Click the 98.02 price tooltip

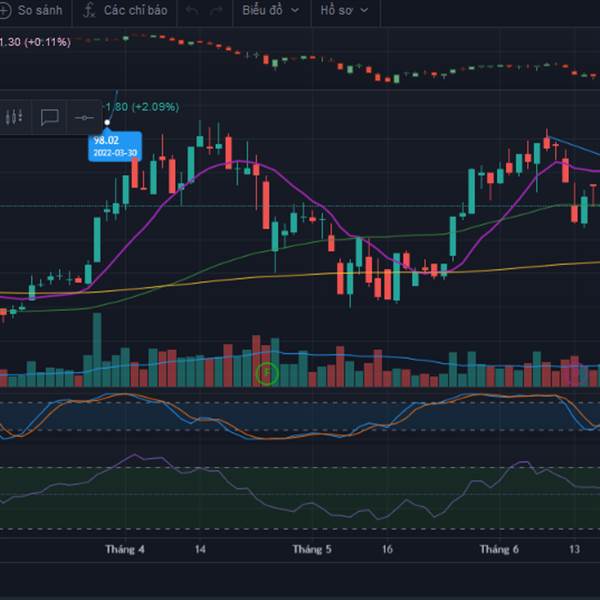(115, 146)
